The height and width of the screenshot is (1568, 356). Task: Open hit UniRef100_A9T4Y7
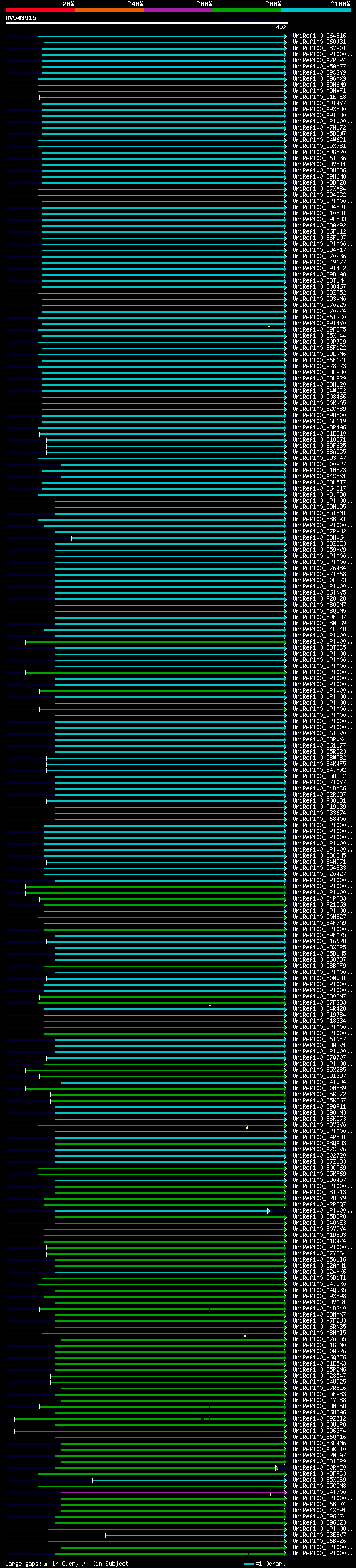pos(319,103)
